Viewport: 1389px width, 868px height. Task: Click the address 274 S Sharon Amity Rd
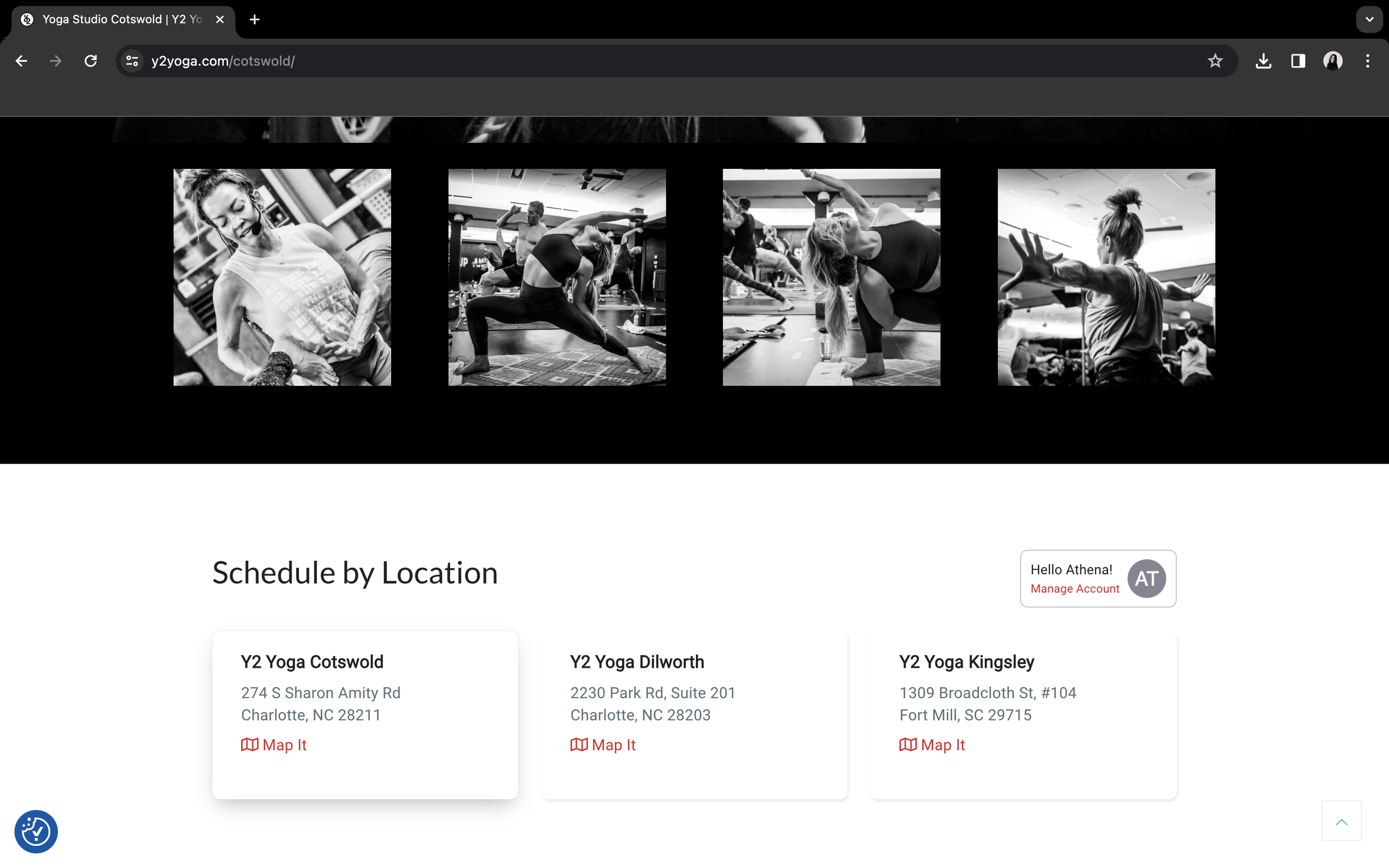click(x=321, y=693)
